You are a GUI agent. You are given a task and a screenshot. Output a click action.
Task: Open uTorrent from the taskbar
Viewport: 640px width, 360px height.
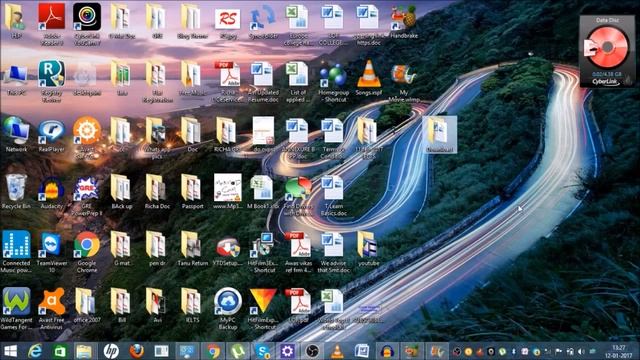click(x=237, y=351)
